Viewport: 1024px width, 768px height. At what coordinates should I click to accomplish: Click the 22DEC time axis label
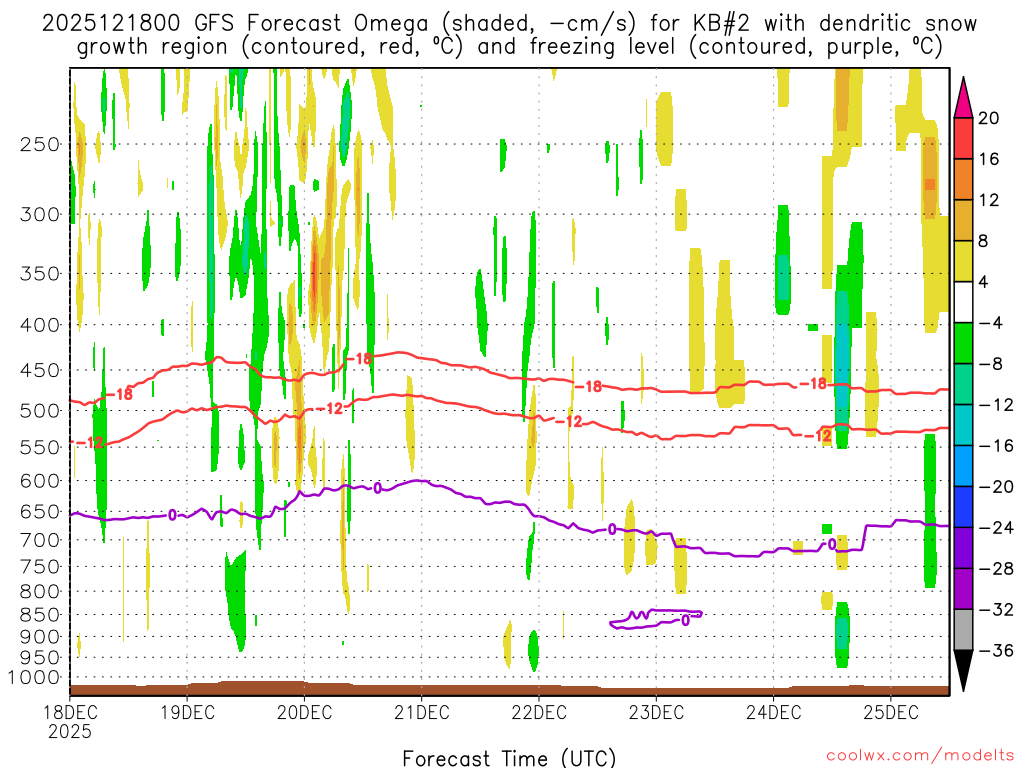(x=539, y=712)
